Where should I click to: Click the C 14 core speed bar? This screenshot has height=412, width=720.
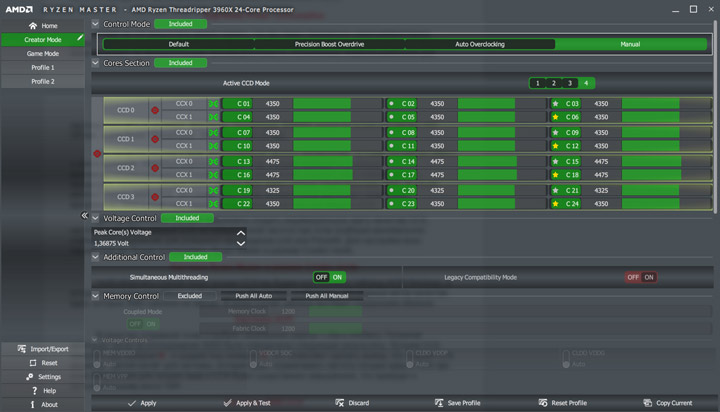tap(486, 161)
